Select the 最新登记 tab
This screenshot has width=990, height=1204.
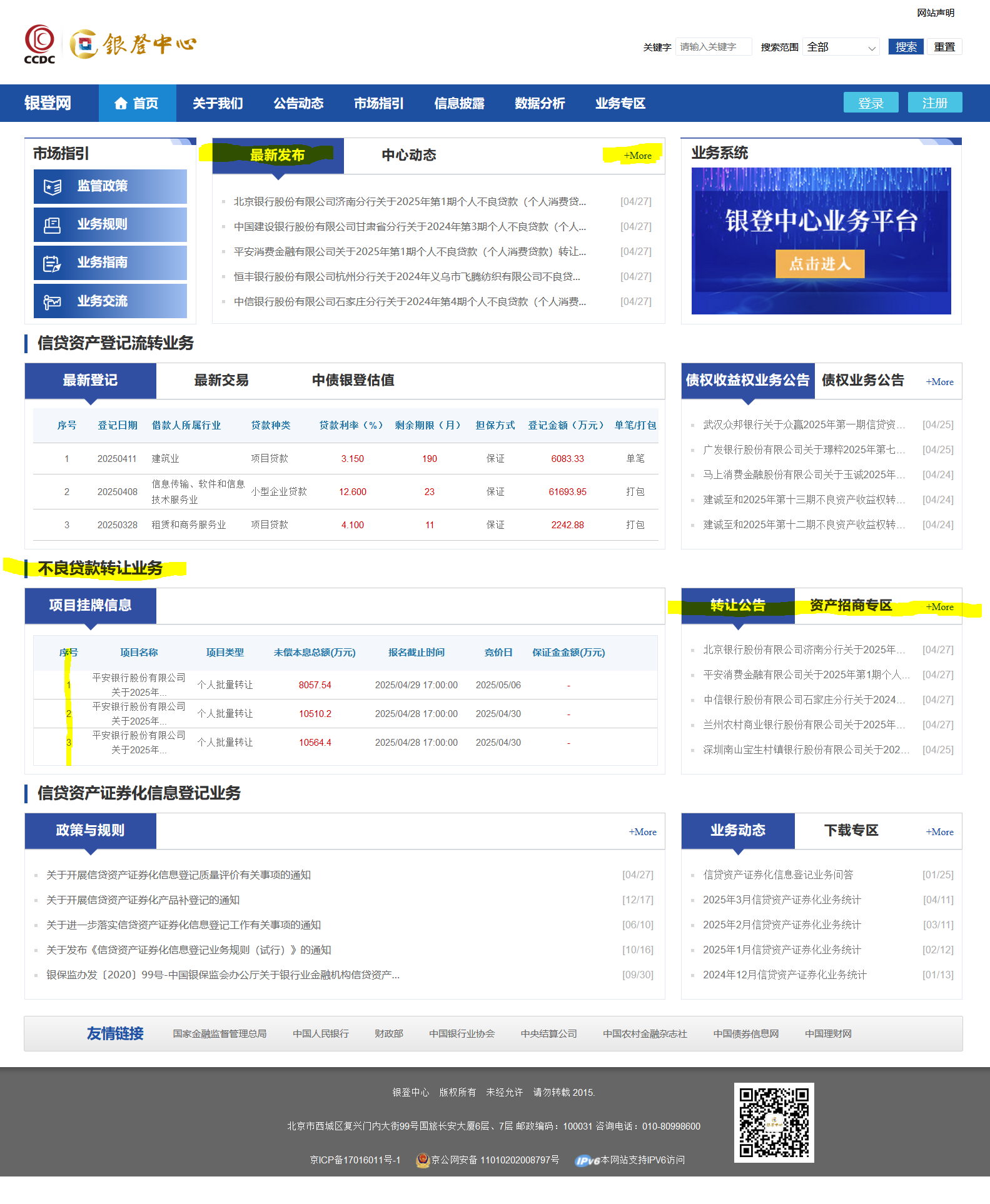(x=90, y=380)
